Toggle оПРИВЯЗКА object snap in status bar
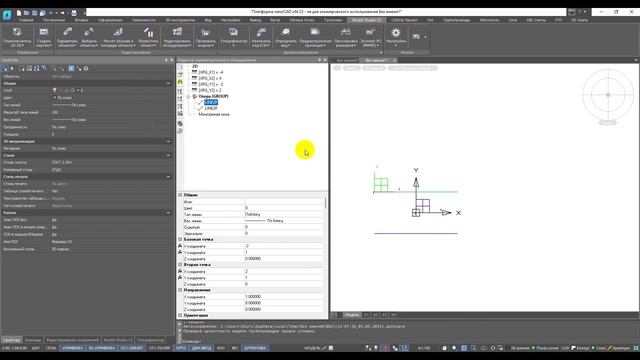 73,348
